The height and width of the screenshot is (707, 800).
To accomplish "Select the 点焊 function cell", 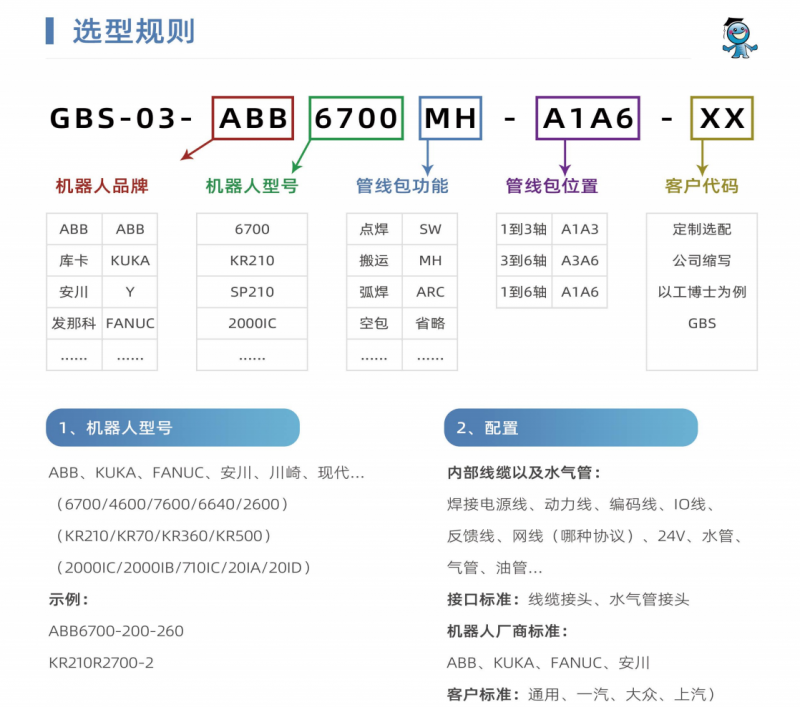I will point(374,229).
